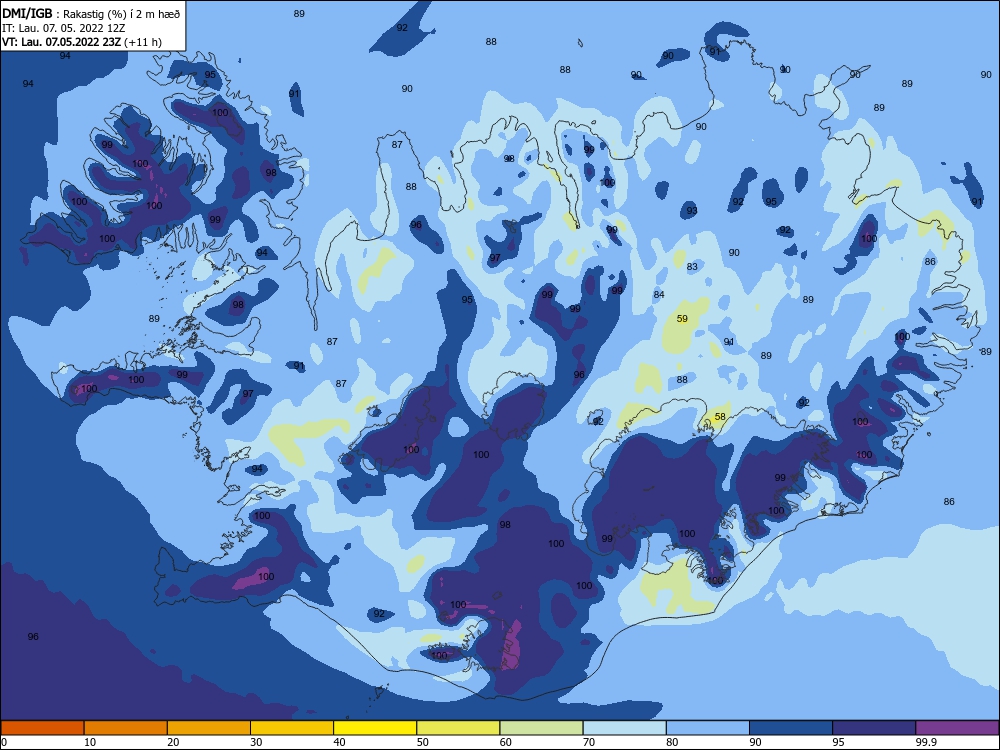Select the humidity value 83 on the map
The image size is (1000, 750).
[x=692, y=267]
